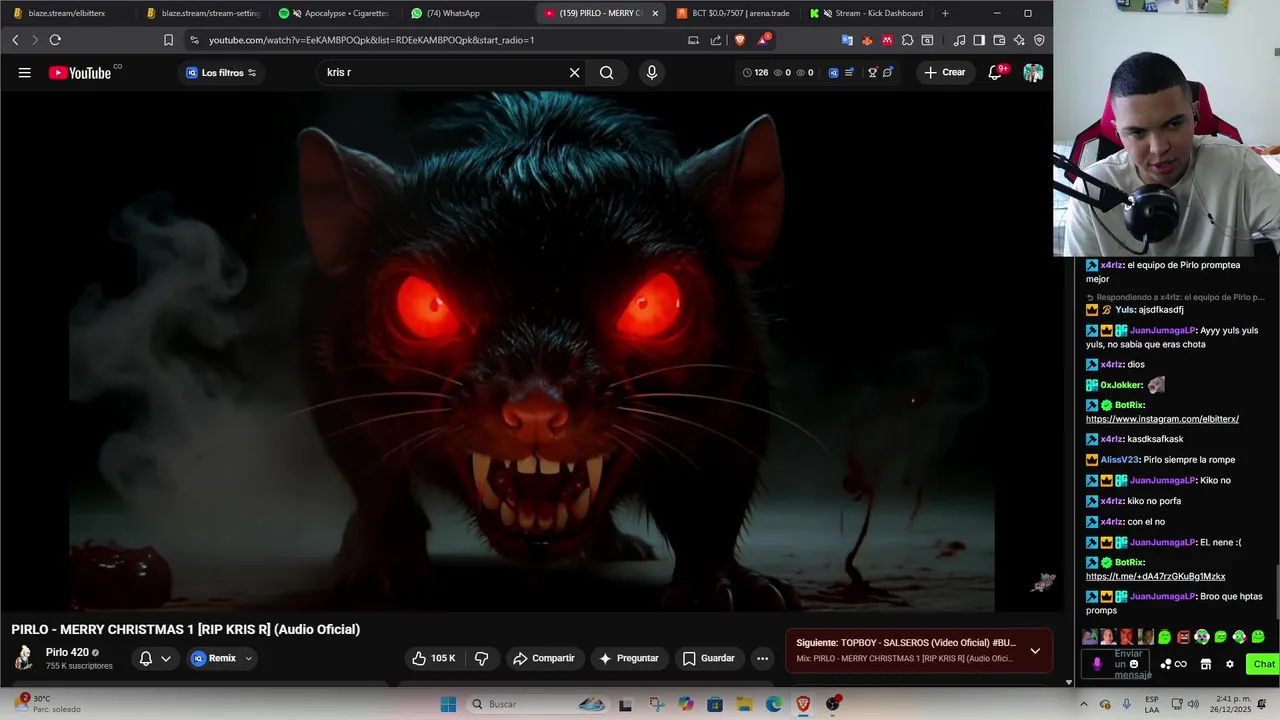
Task: Open chat settings gear icon
Action: 1230,664
